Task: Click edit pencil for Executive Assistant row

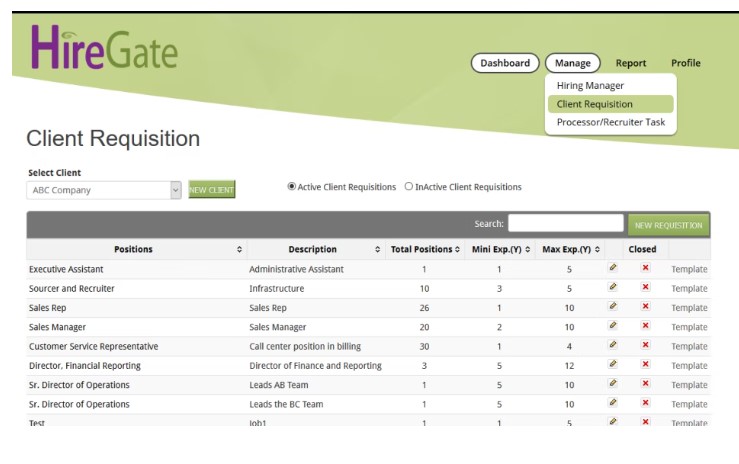Action: [x=612, y=268]
